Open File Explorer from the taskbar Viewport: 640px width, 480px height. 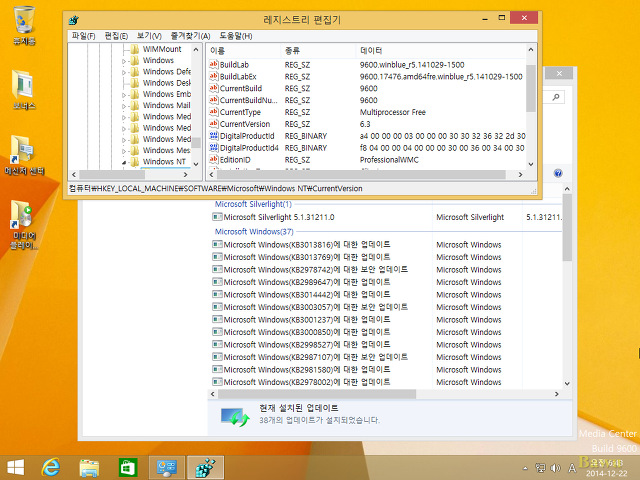pyautogui.click(x=89, y=467)
